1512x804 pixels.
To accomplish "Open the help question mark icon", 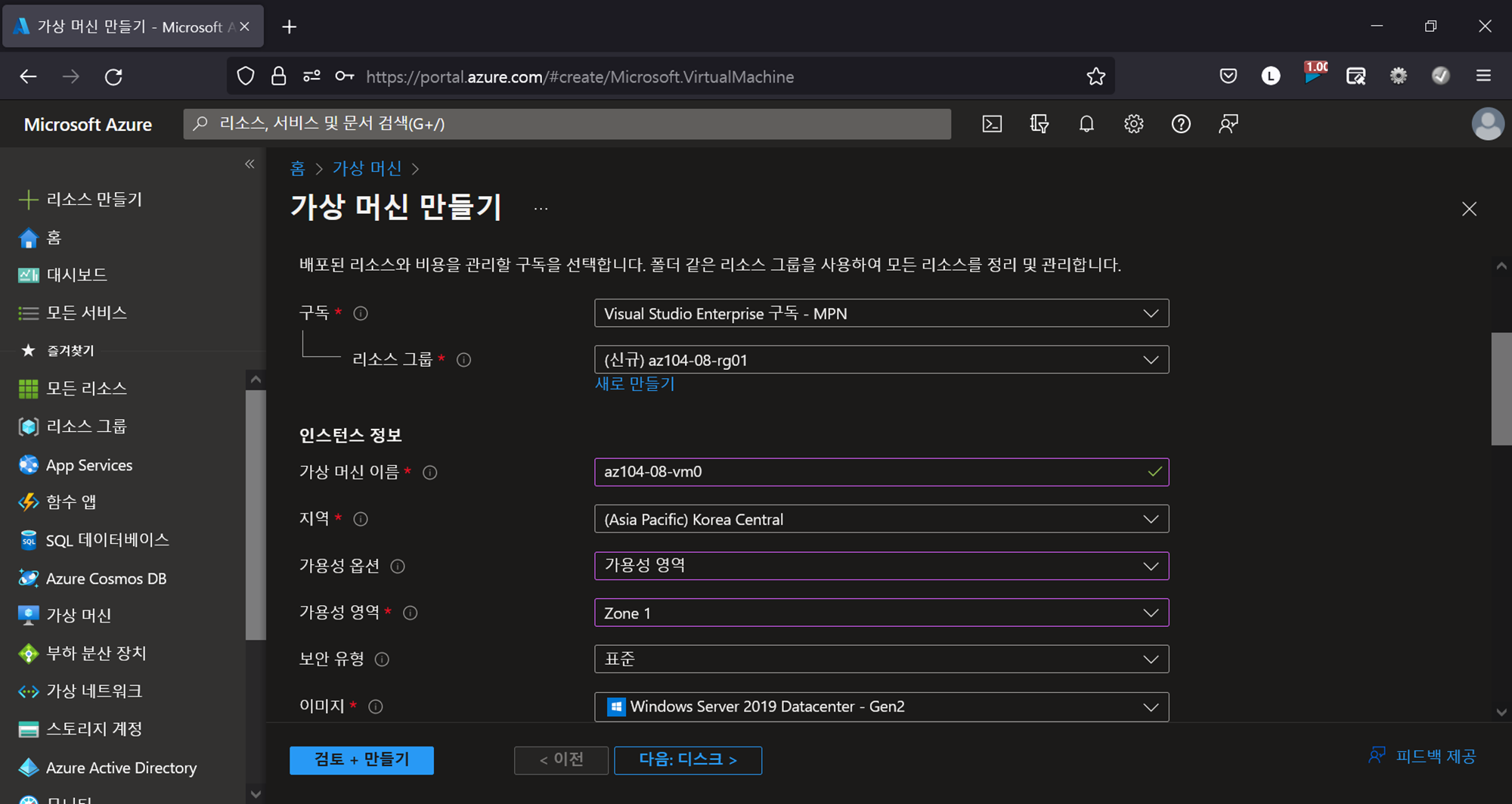I will [x=1181, y=124].
